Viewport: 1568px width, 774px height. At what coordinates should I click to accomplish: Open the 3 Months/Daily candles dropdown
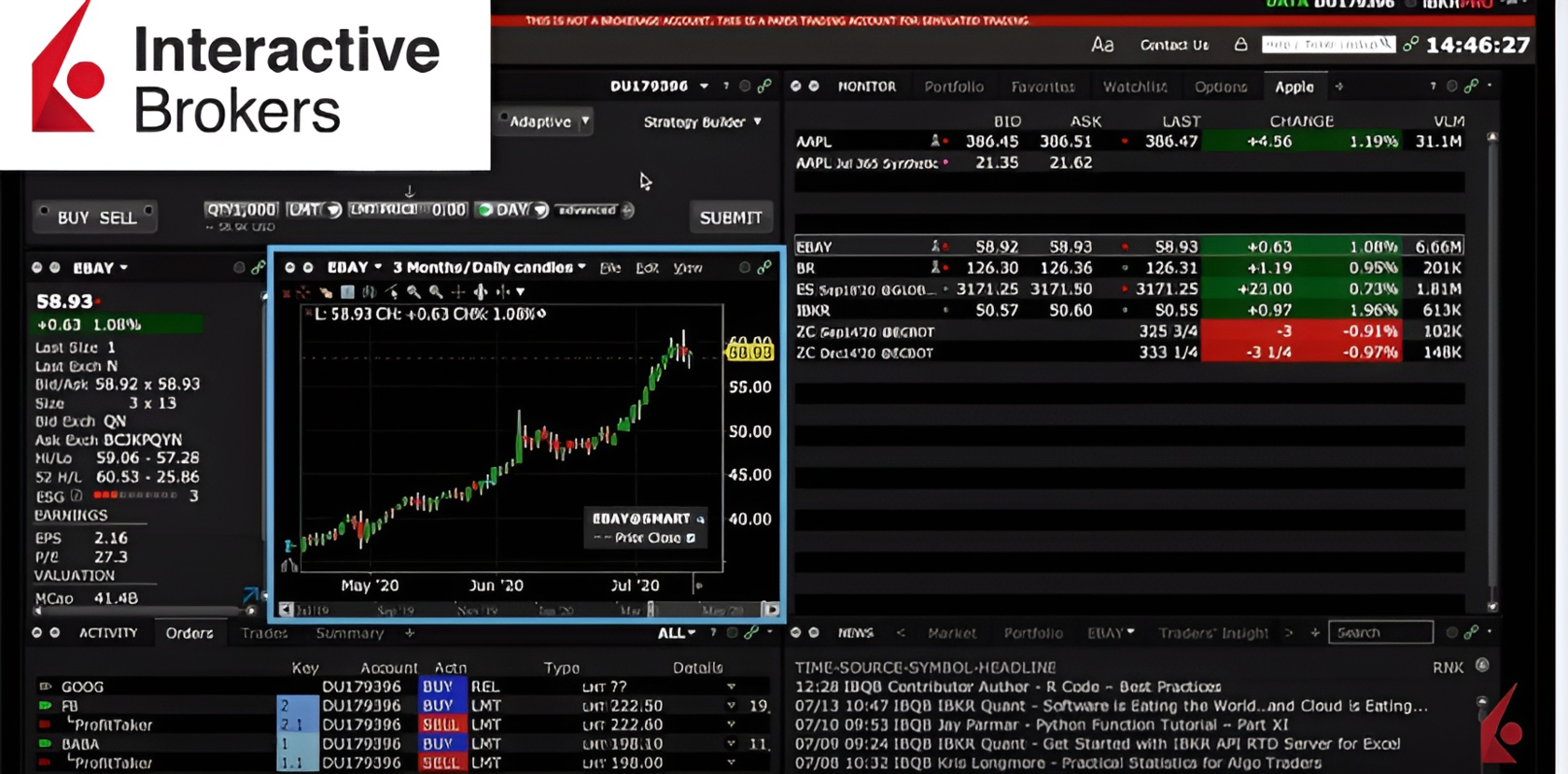489,268
